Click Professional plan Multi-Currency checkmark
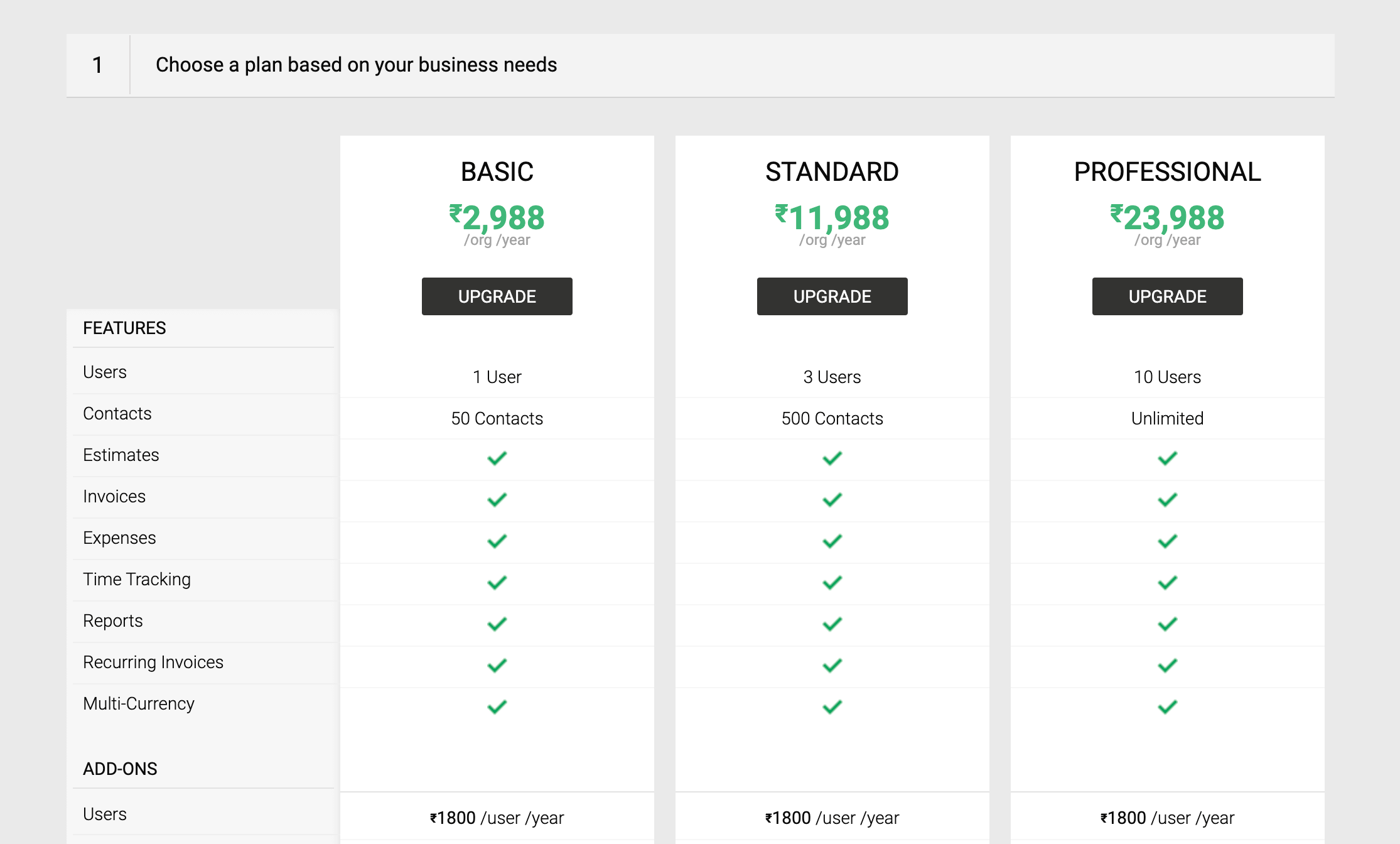 pyautogui.click(x=1167, y=707)
